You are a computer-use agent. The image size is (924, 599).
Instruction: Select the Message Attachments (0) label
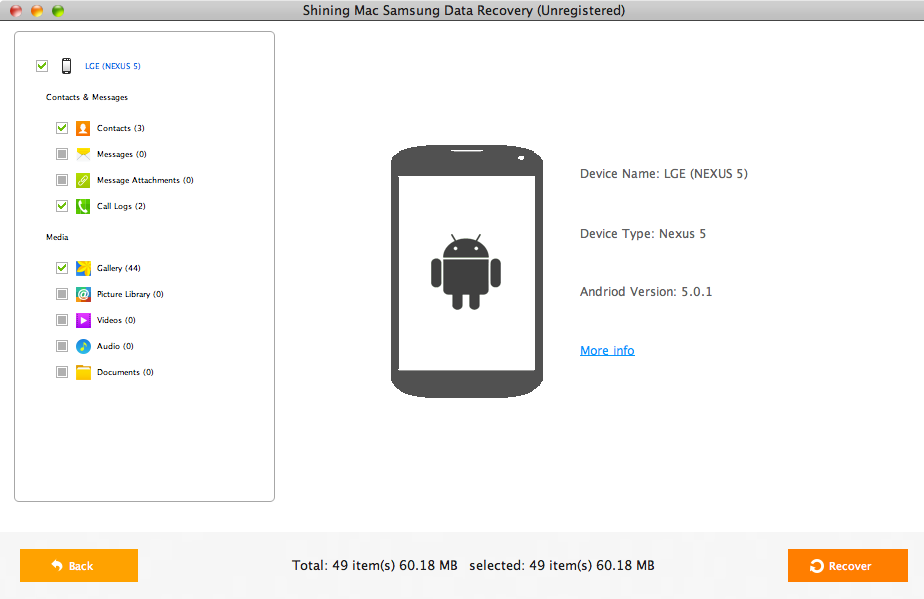point(145,180)
